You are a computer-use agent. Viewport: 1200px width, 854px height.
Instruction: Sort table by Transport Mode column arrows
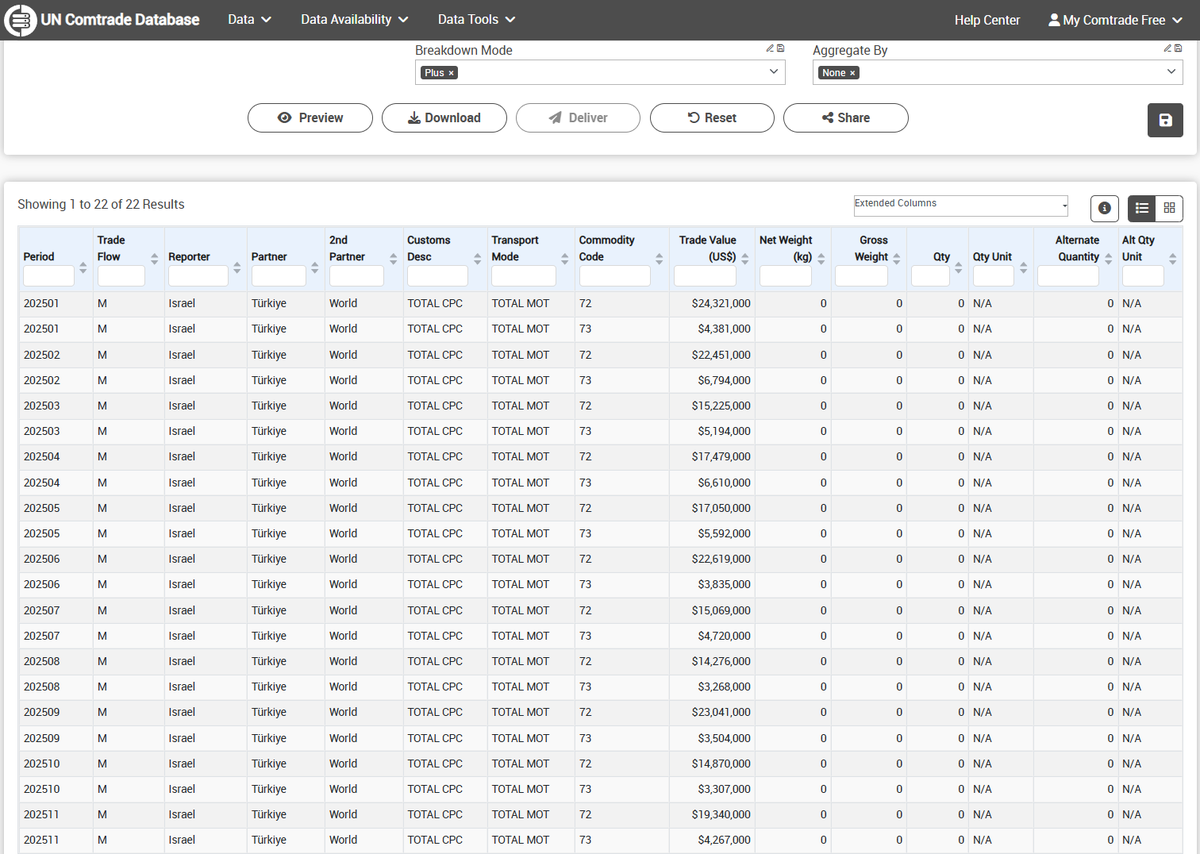[565, 258]
